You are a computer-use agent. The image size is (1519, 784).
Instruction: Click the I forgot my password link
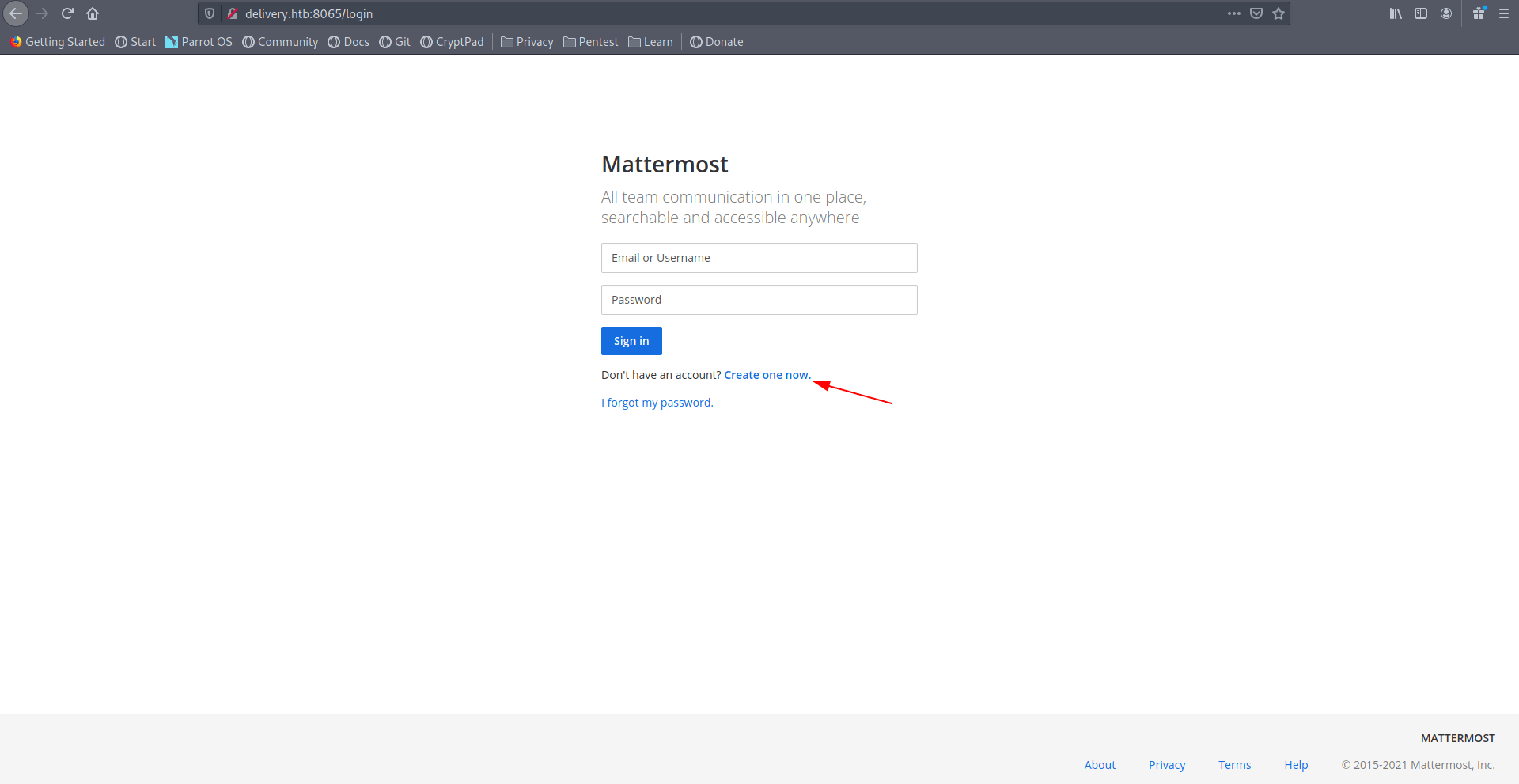(657, 403)
